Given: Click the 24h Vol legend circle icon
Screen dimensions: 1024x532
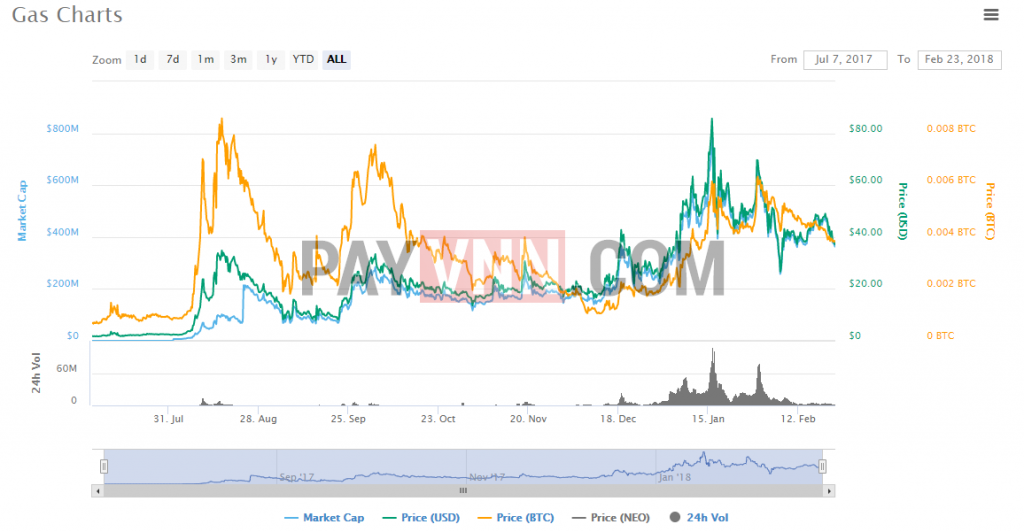Looking at the screenshot, I should pyautogui.click(x=675, y=517).
